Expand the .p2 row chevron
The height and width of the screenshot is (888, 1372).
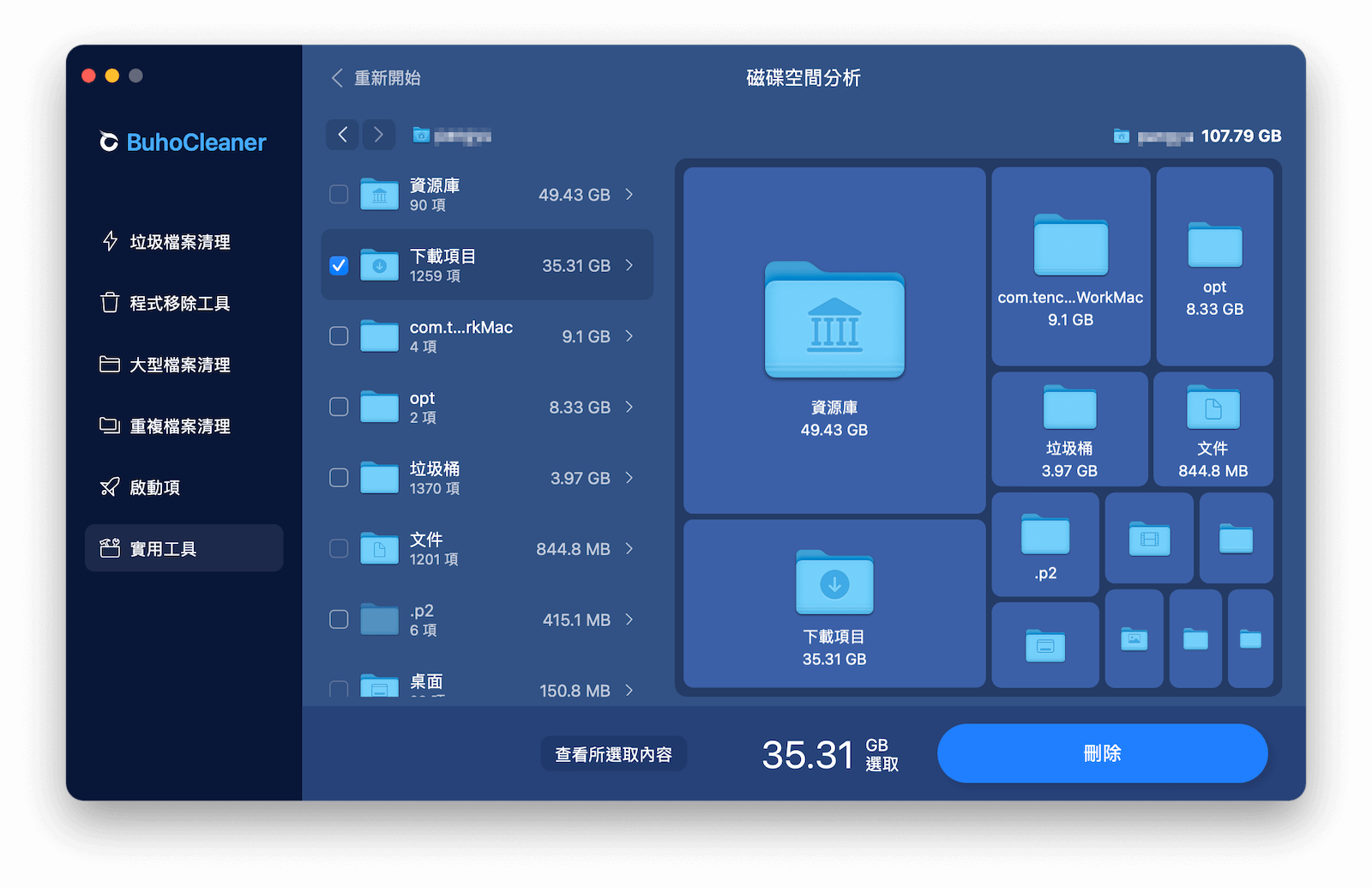pyautogui.click(x=629, y=619)
